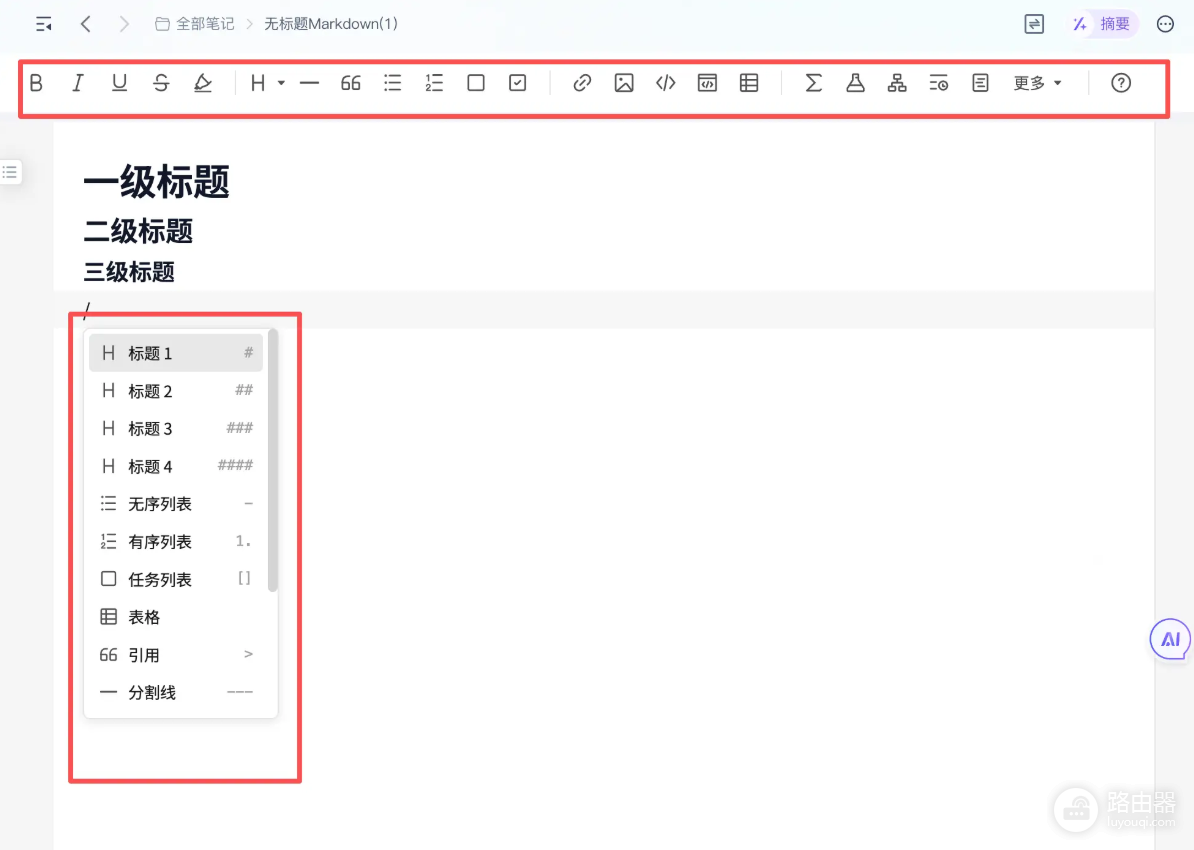Insert ordered list from toolbar
This screenshot has width=1194, height=850.
434,83
